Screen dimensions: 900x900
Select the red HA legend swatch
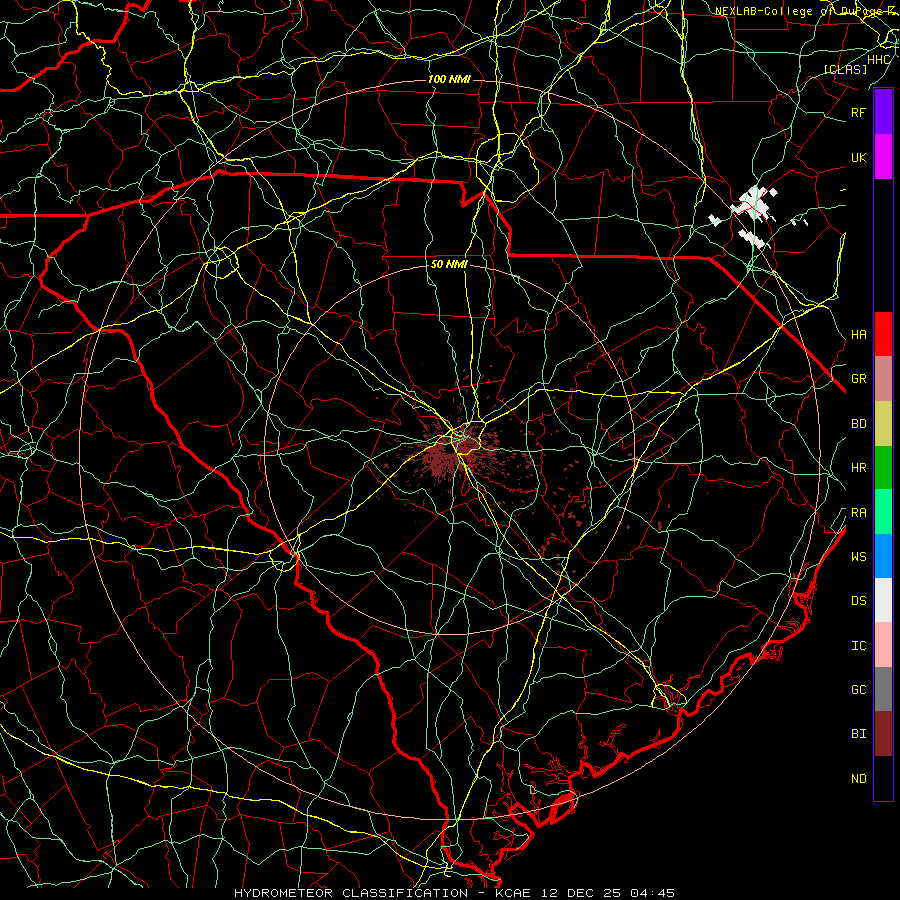point(883,334)
